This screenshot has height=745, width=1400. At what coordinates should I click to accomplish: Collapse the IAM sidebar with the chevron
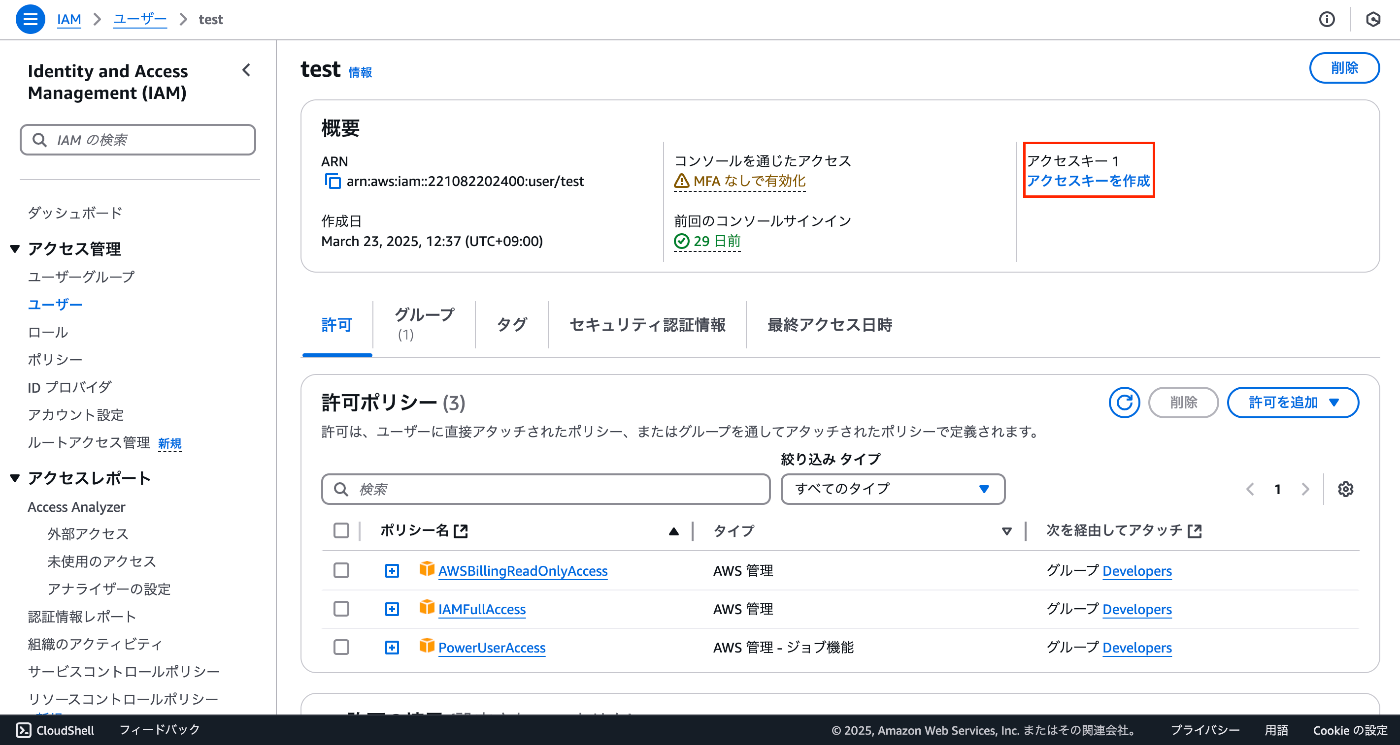point(246,70)
